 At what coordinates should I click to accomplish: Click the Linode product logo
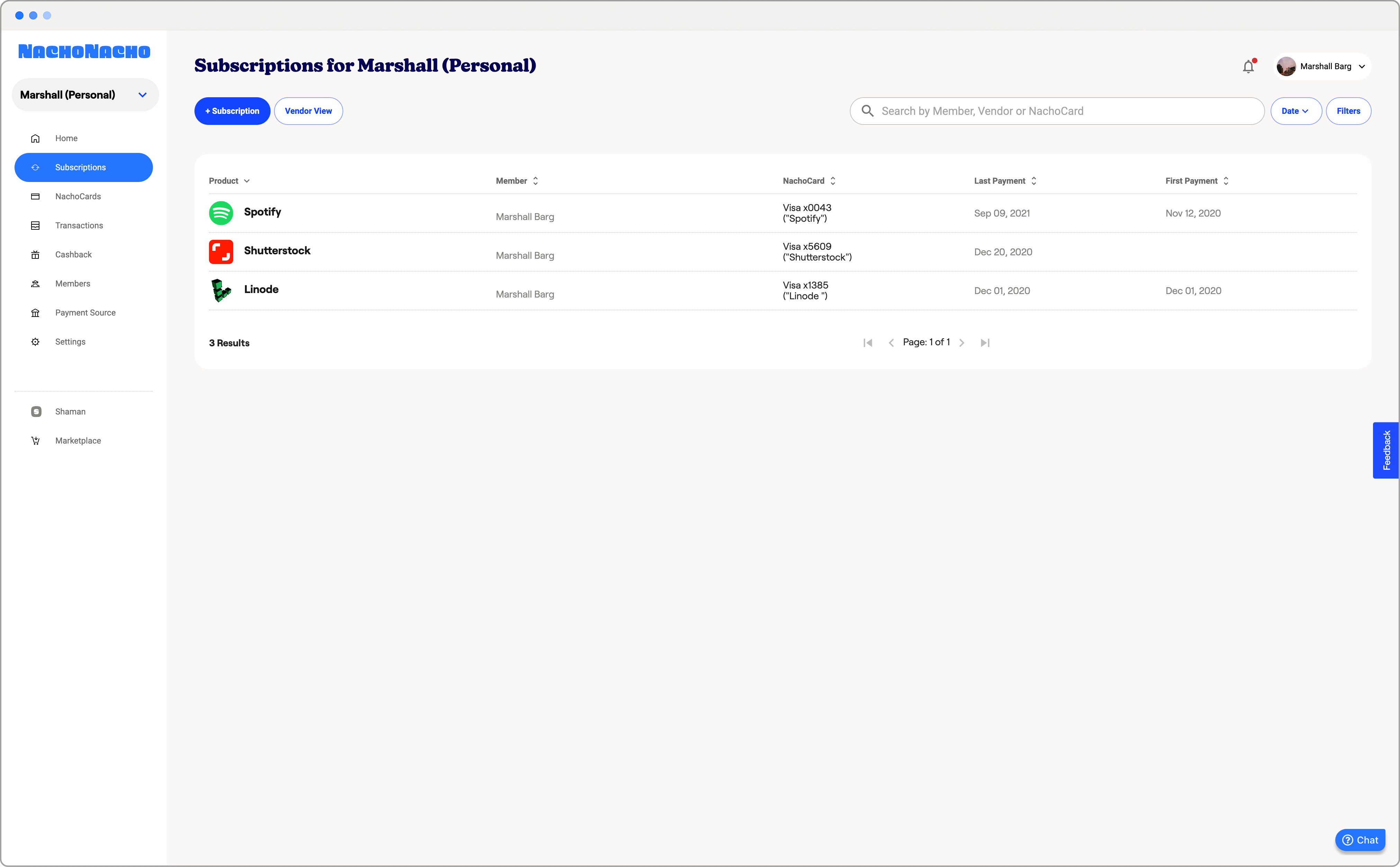point(221,290)
